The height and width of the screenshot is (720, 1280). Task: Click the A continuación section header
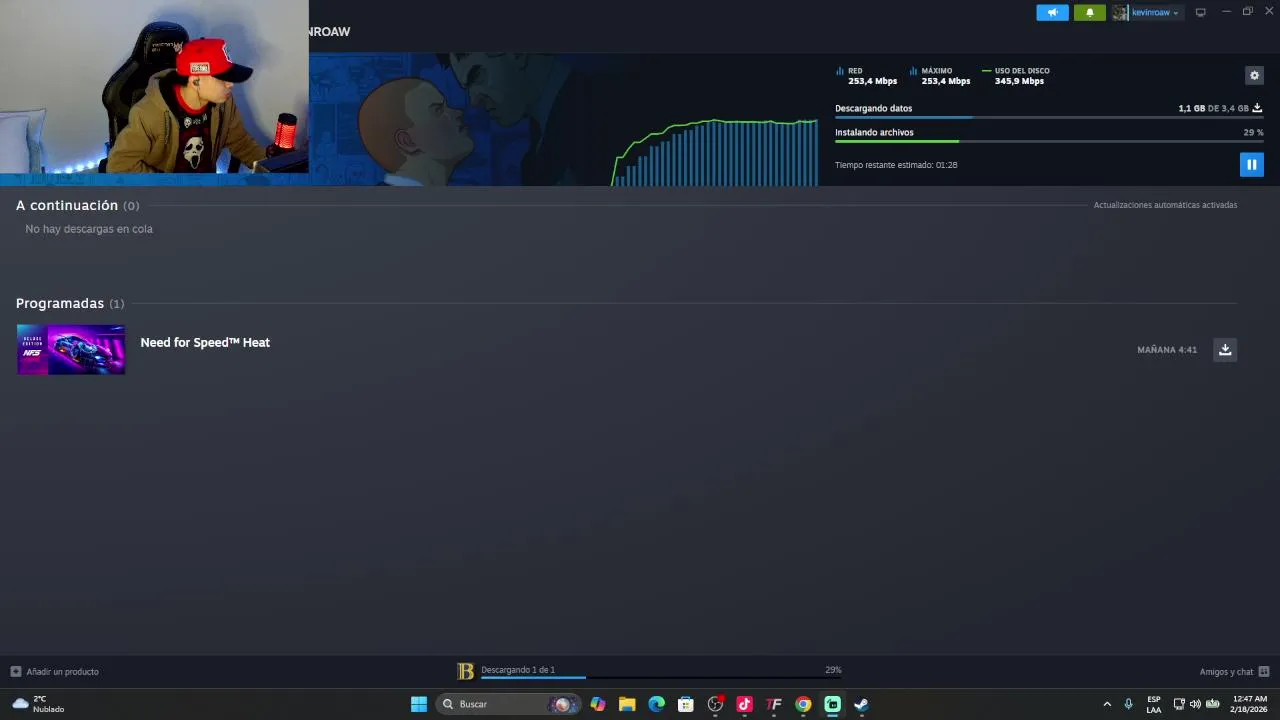(x=77, y=205)
